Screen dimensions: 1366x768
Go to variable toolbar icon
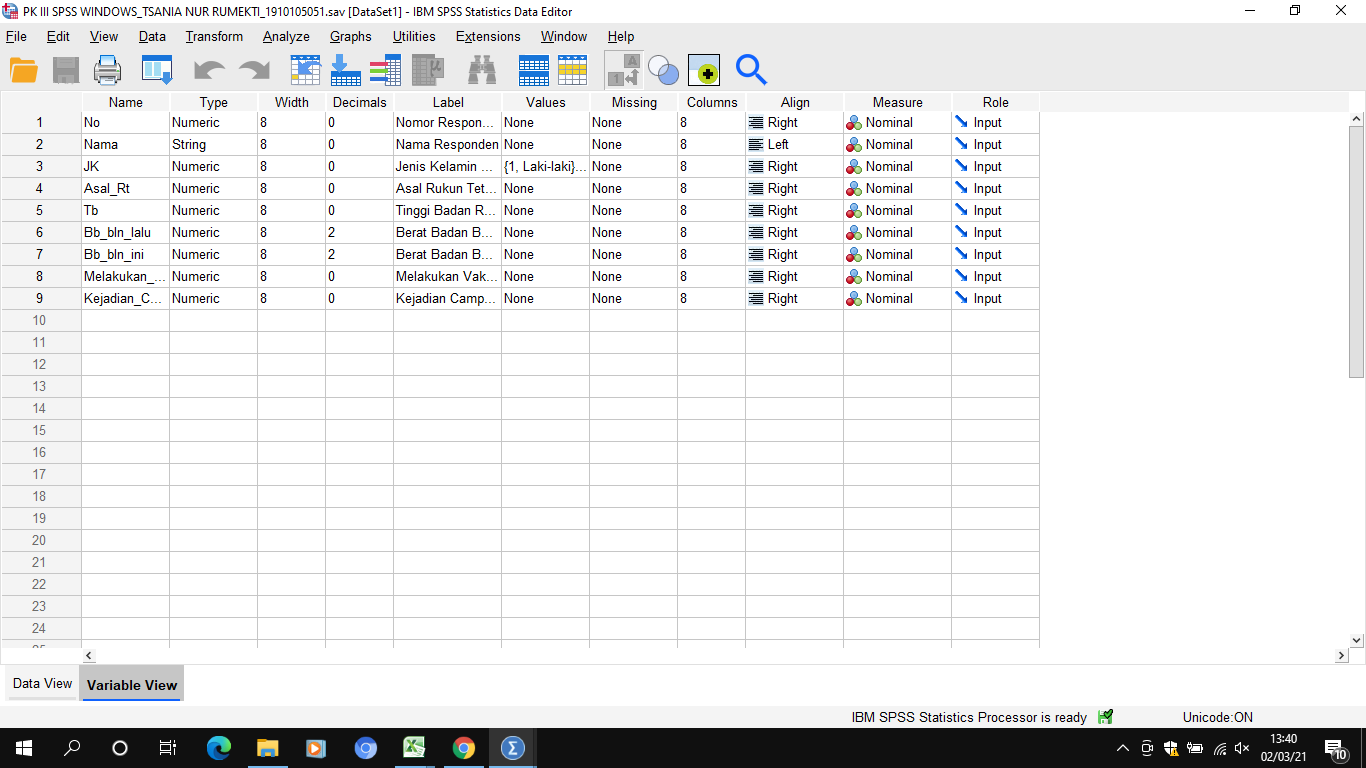pyautogui.click(x=345, y=70)
